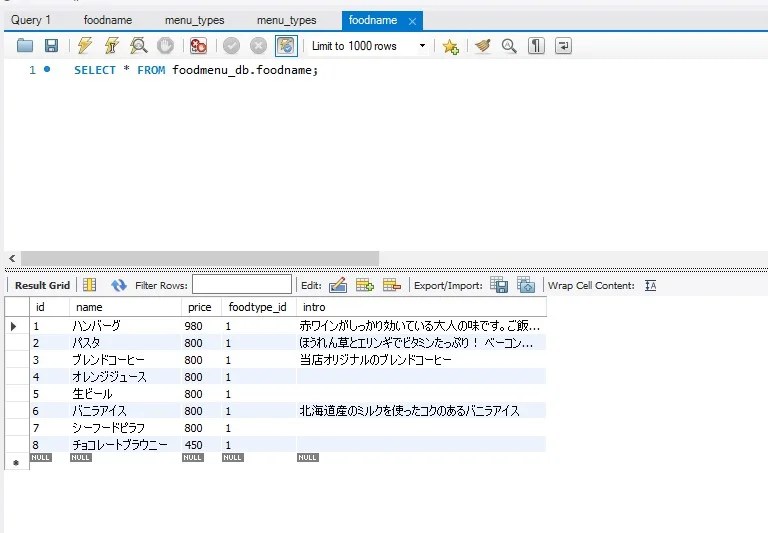This screenshot has height=533, width=768.
Task: Select intro cell starting with ほうれん草
Action: (421, 343)
